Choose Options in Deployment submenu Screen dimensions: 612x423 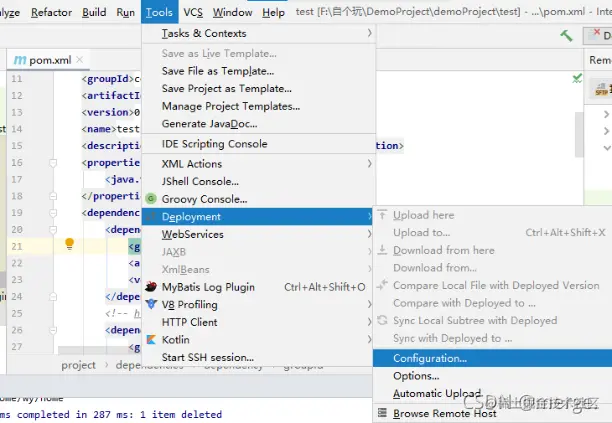coord(493,376)
